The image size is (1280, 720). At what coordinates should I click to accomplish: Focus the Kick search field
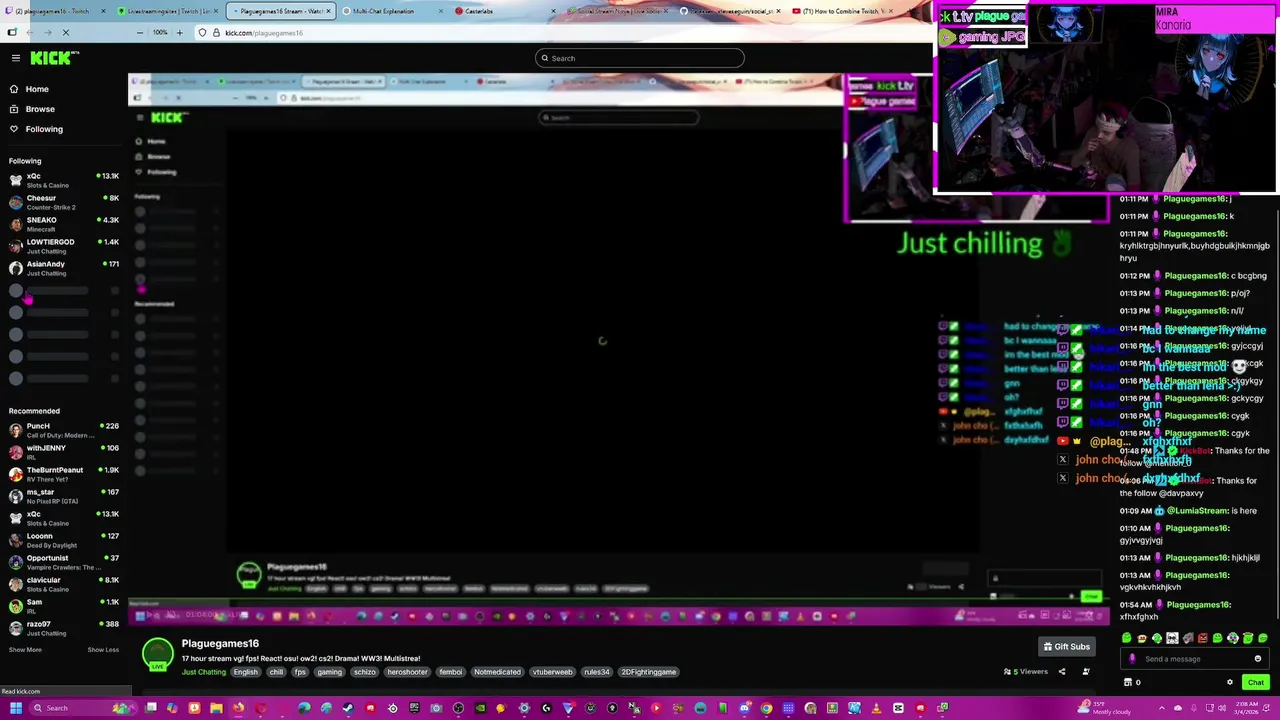[640, 58]
